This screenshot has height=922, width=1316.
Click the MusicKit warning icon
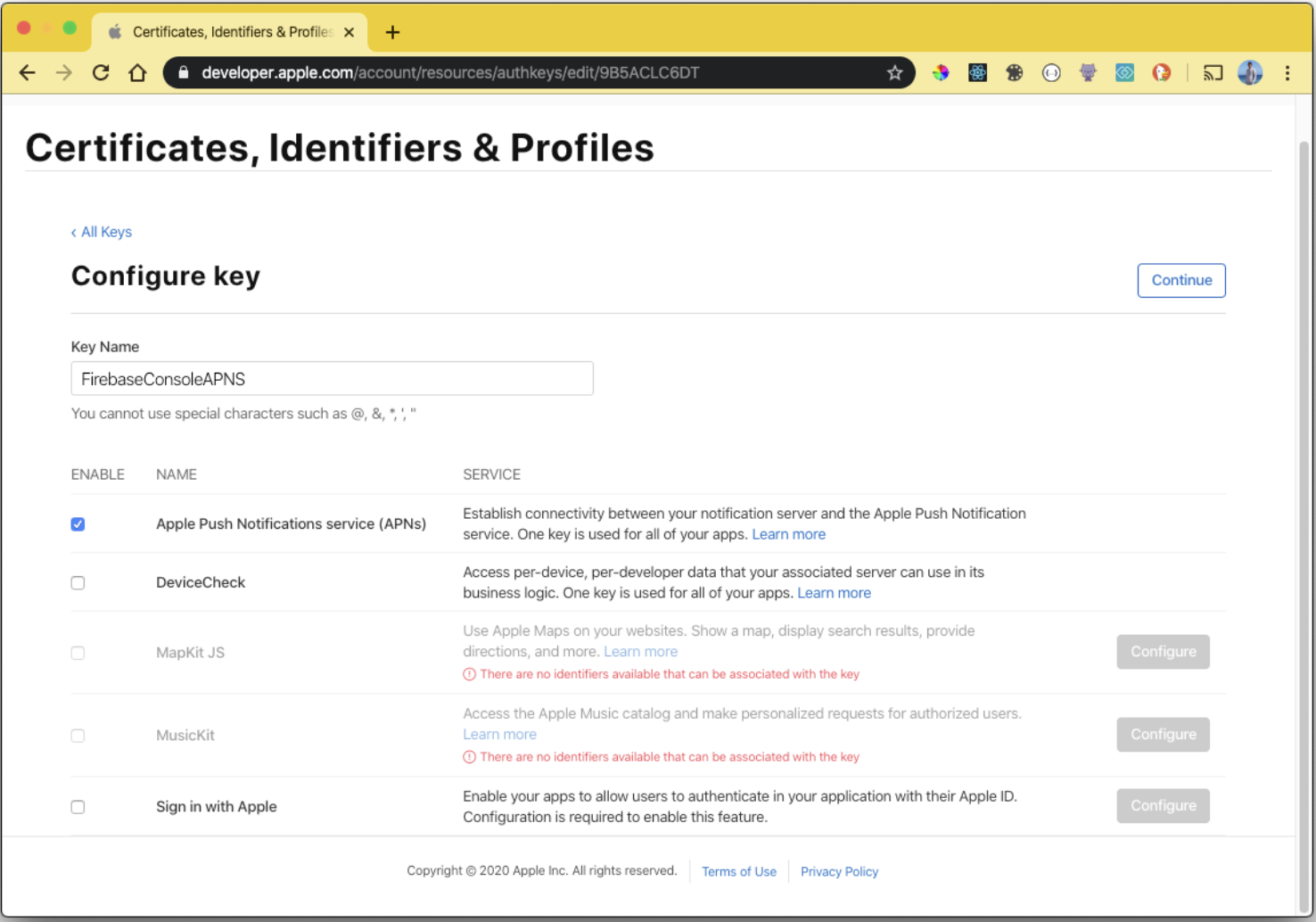pos(469,757)
